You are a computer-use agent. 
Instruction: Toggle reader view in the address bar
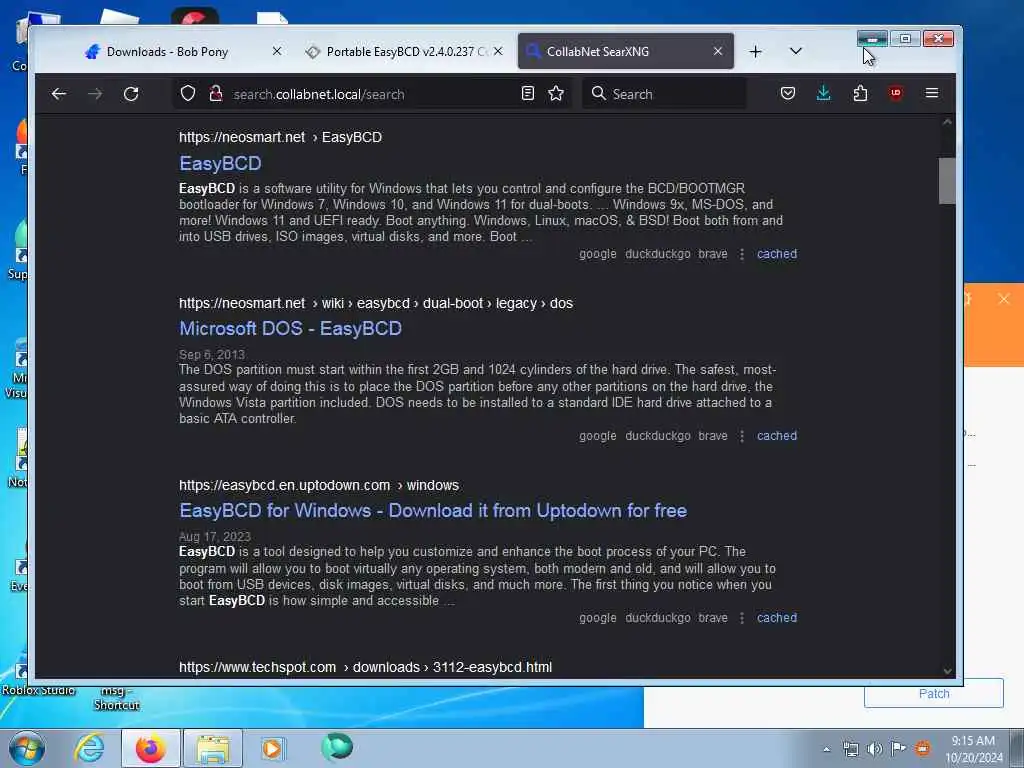pos(528,93)
